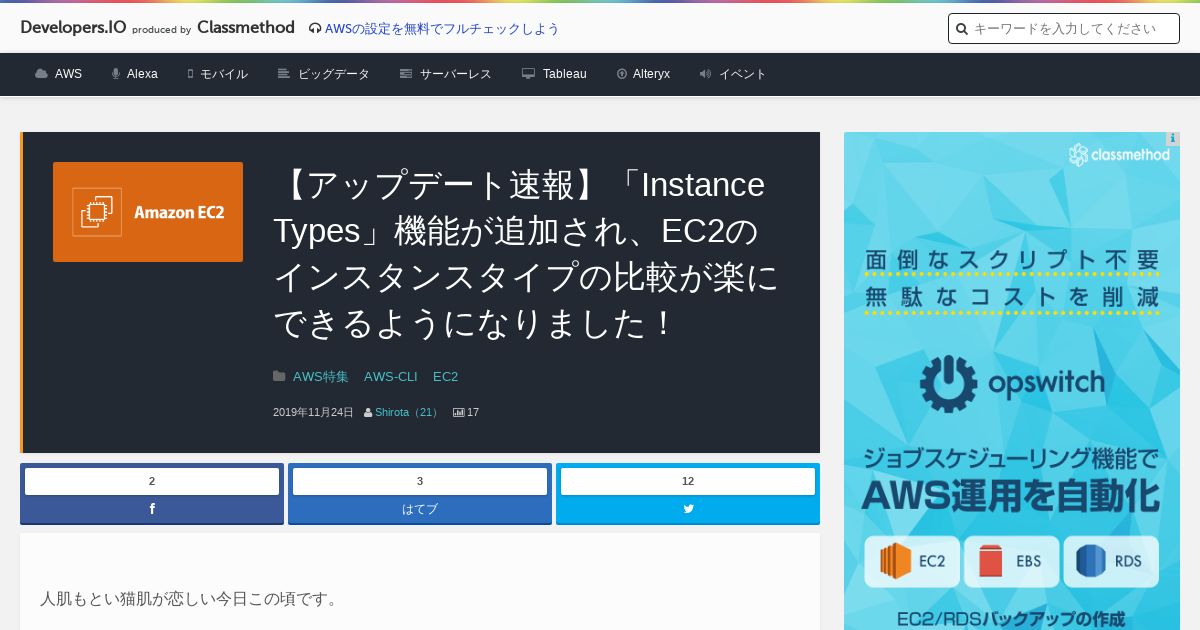Open the Classmethod logo link
This screenshot has height=630, width=1200.
tap(246, 28)
